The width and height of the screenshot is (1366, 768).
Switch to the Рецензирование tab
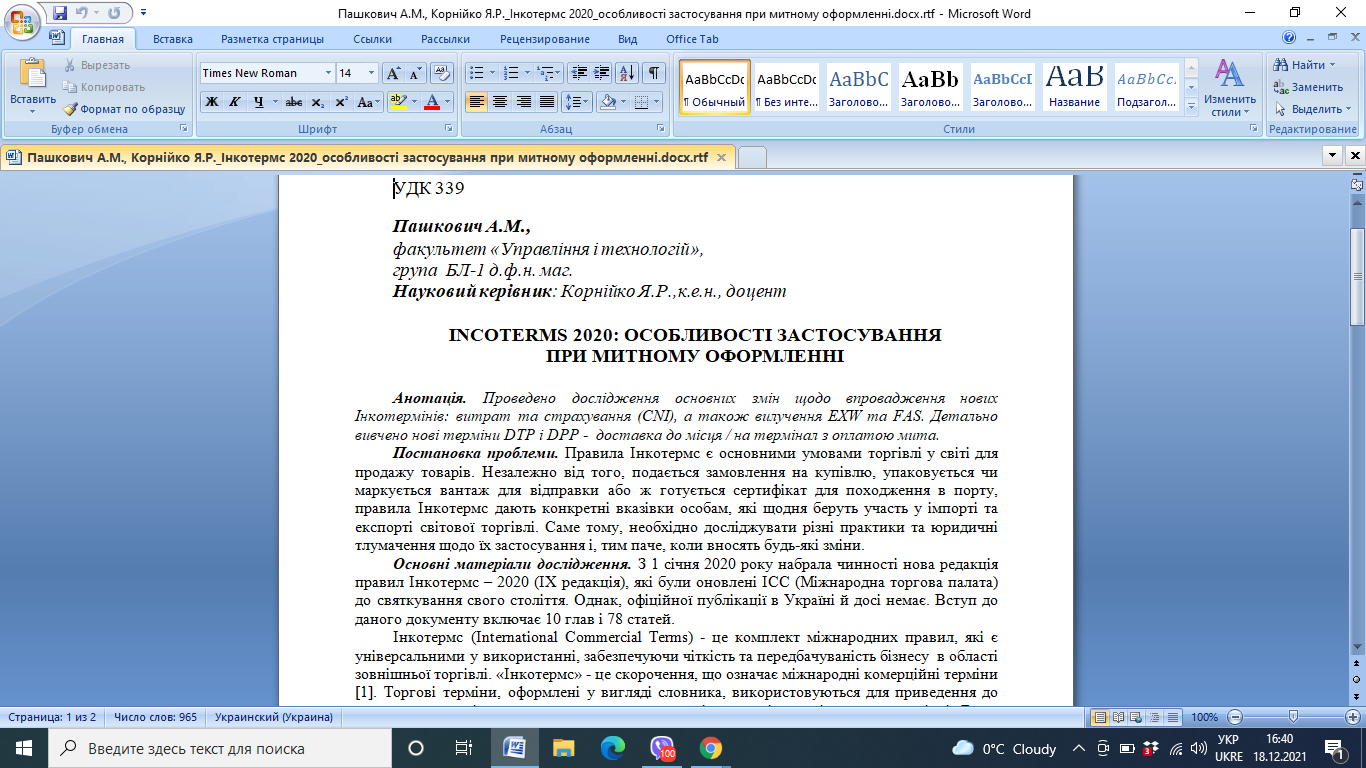coord(544,39)
